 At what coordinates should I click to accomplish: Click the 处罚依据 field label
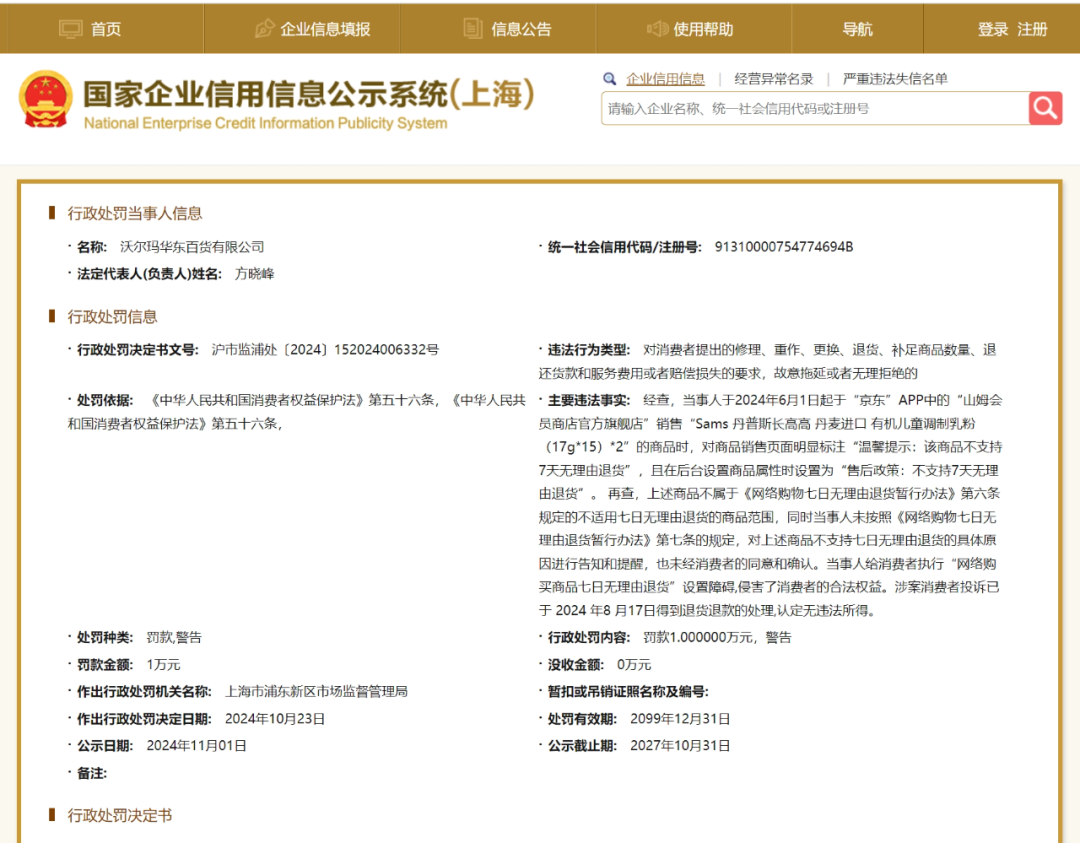coord(105,400)
